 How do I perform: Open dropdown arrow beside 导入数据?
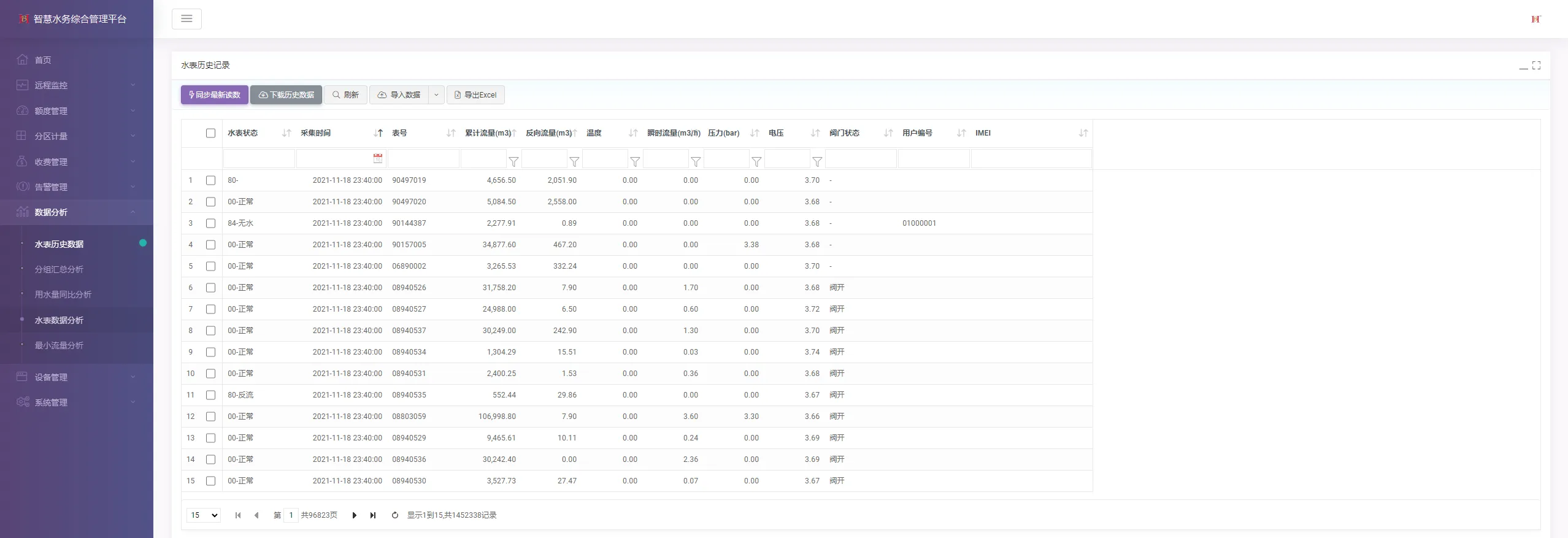(436, 95)
